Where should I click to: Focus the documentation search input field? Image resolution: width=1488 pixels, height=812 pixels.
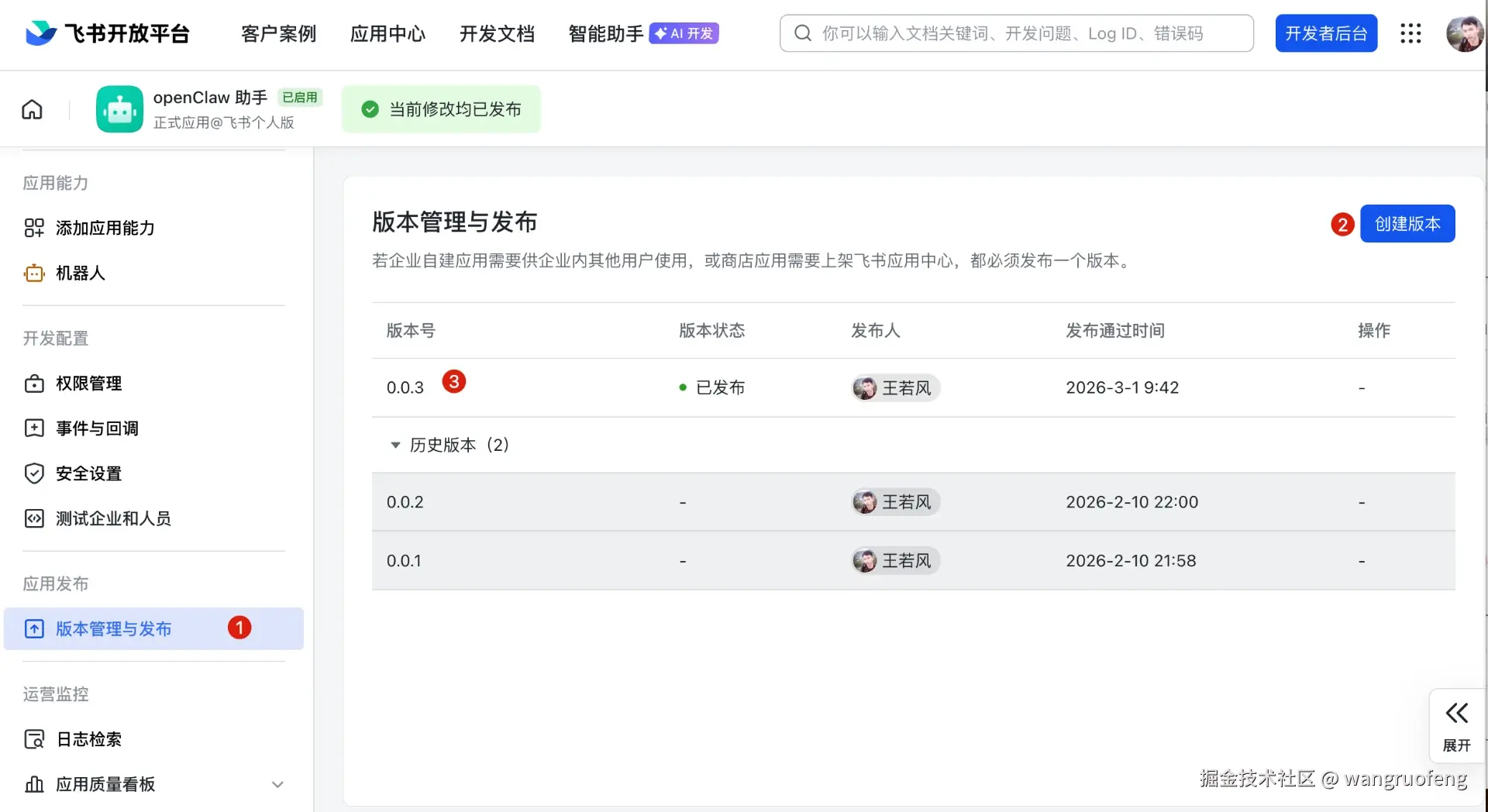pyautogui.click(x=1023, y=33)
